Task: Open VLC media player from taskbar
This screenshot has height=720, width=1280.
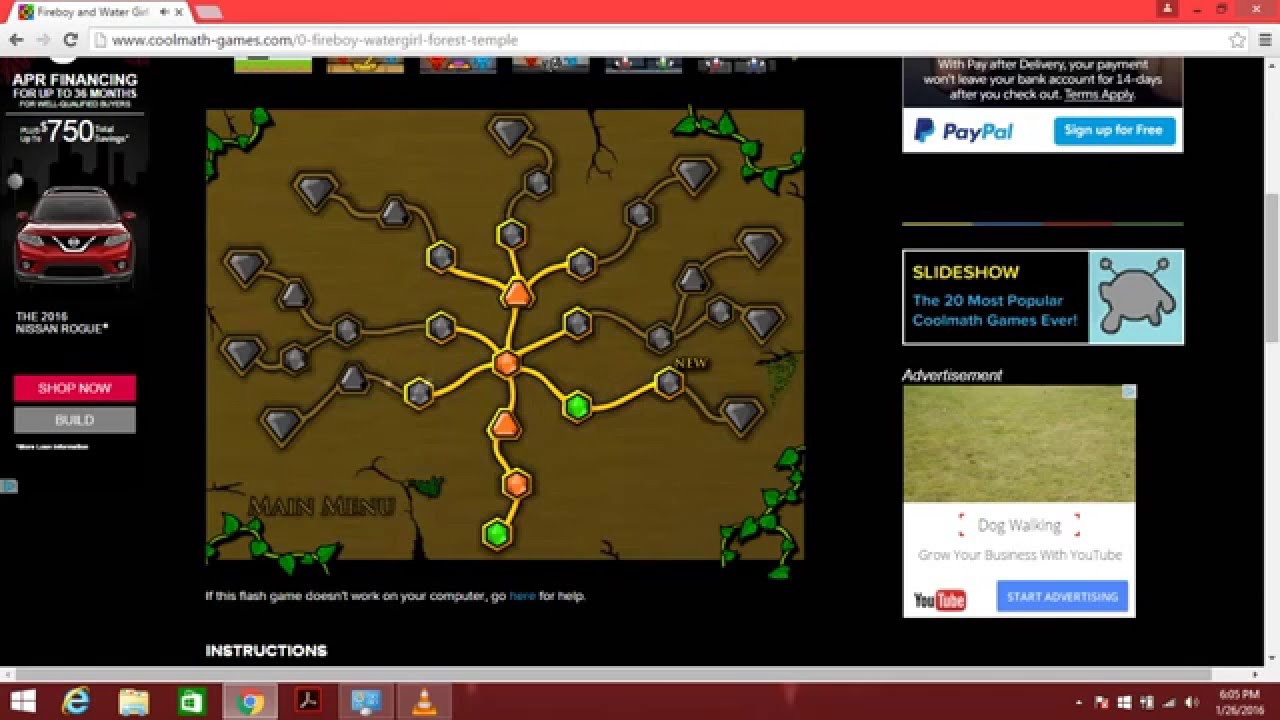Action: pos(424,701)
